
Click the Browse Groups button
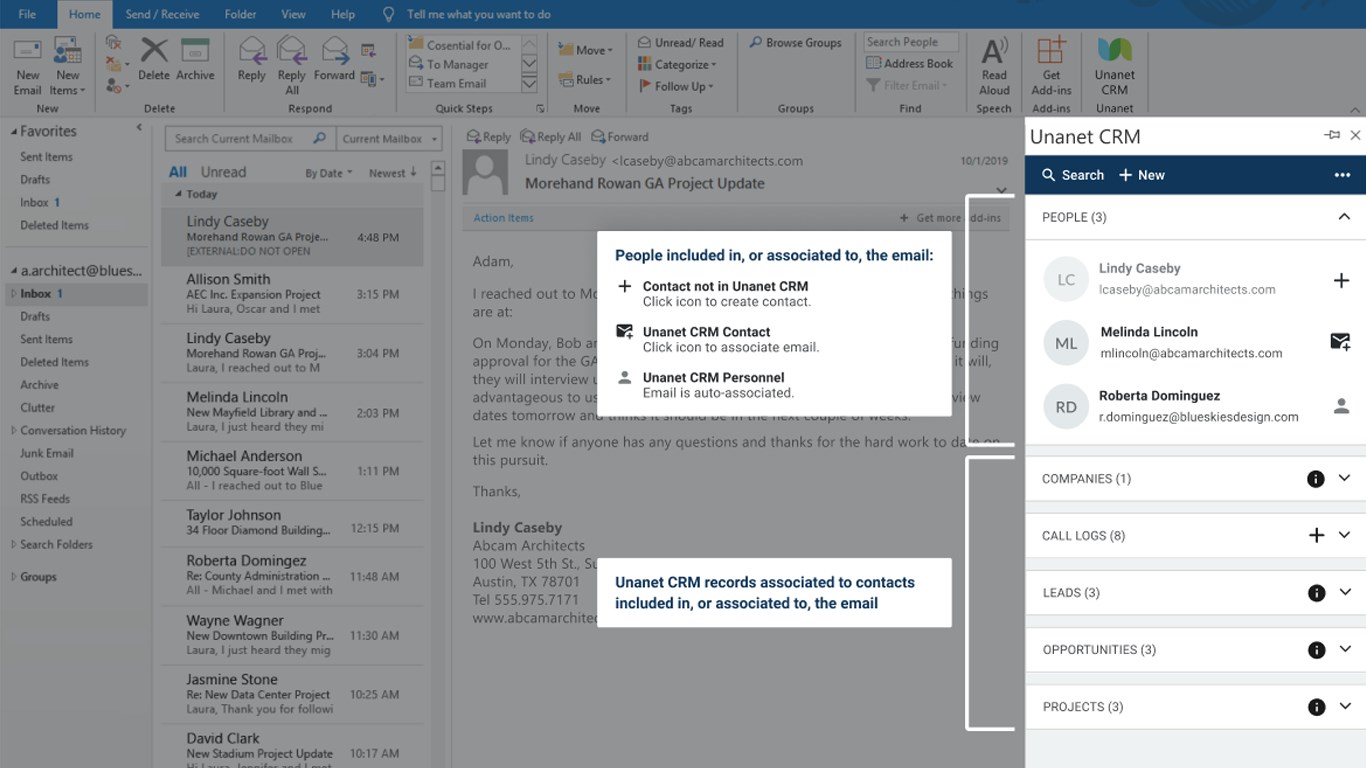click(795, 43)
